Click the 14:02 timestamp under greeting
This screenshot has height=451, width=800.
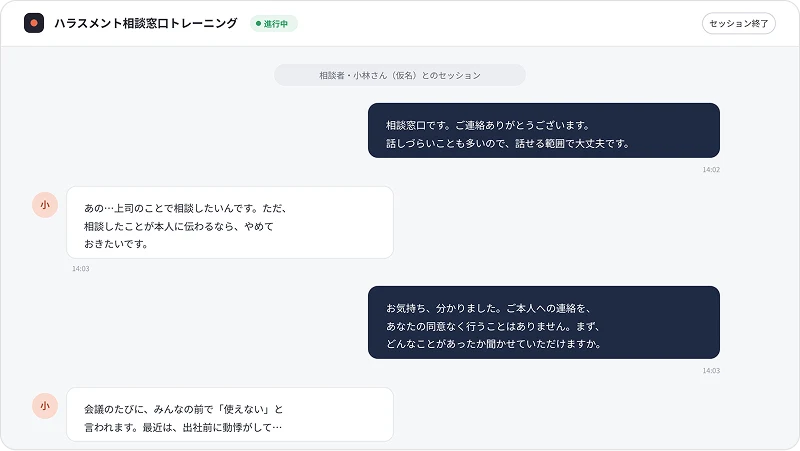[x=711, y=169]
